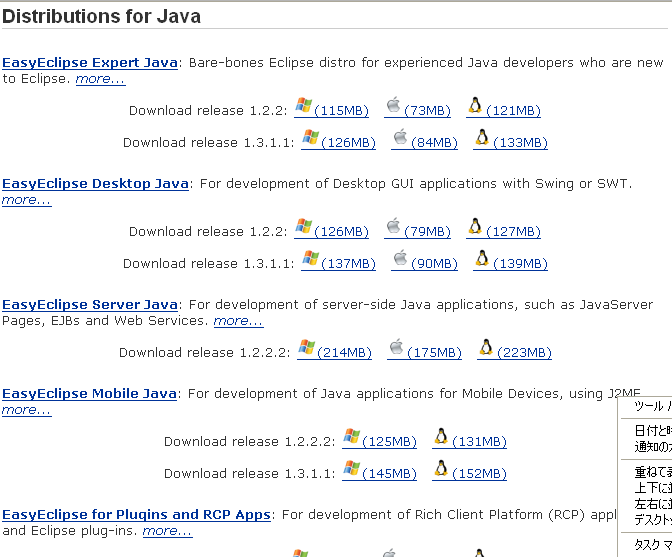Download Expert Java 1.3.1.1 Windows build (126MB)
672x557 pixels.
[x=339, y=140]
